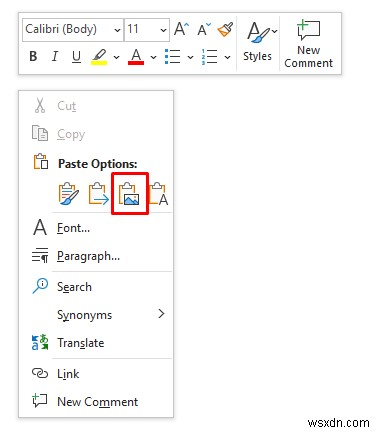381x433 pixels.
Task: Choose Cut from context menu
Action: click(96, 106)
